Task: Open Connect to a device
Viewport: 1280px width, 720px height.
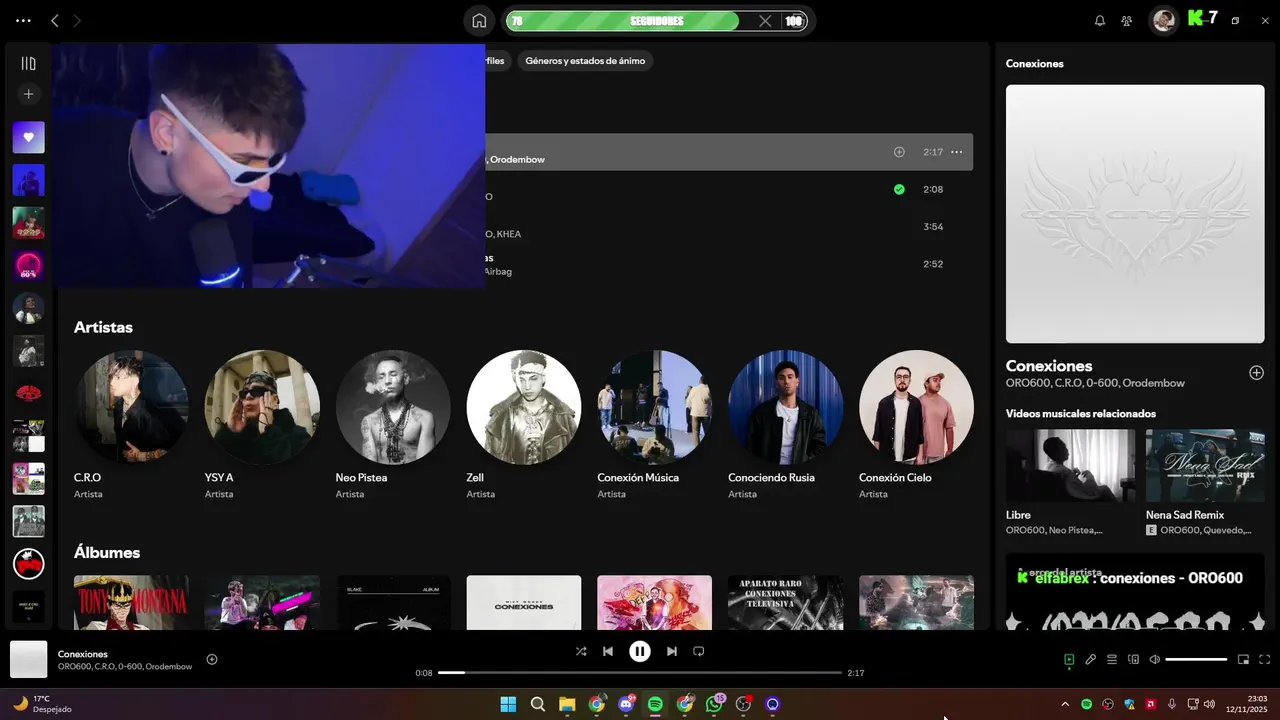Action: pos(1133,660)
